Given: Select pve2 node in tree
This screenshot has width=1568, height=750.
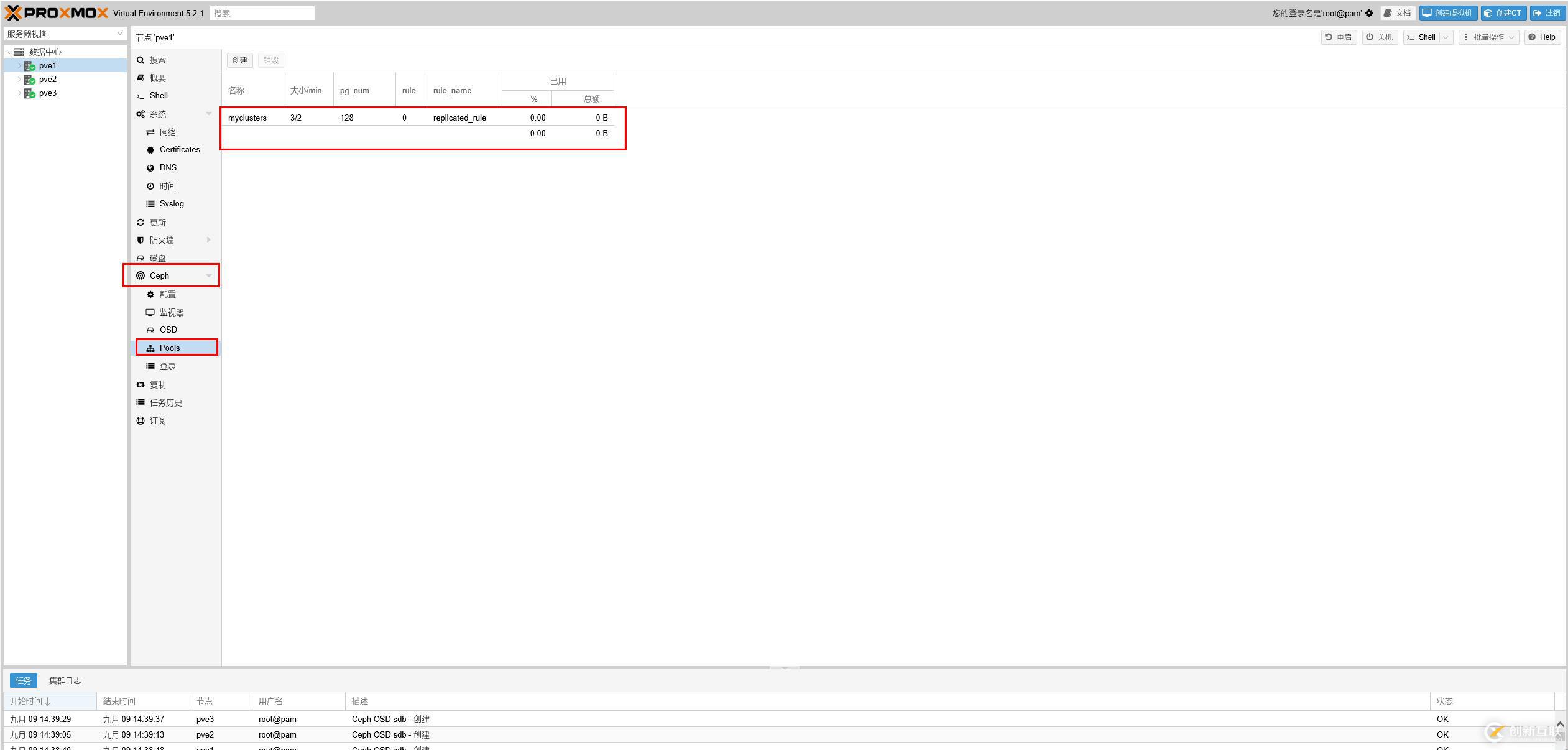Looking at the screenshot, I should 46,79.
